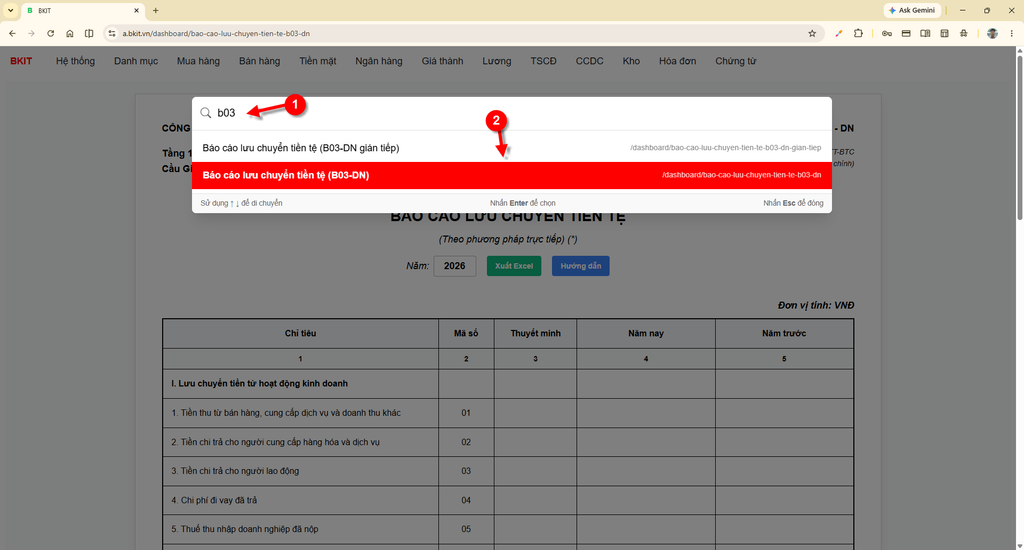1024x550 pixels.
Task: Open the Lương menu
Action: pyautogui.click(x=496, y=61)
